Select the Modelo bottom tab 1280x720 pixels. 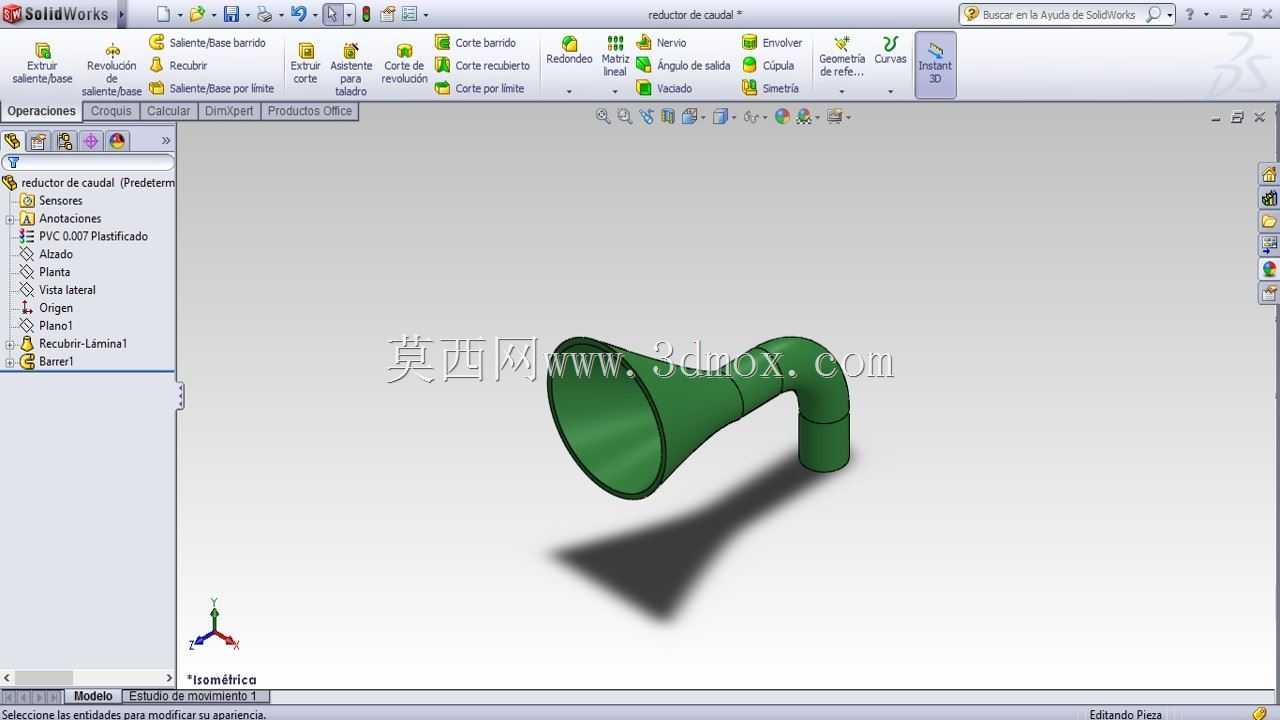[x=93, y=696]
